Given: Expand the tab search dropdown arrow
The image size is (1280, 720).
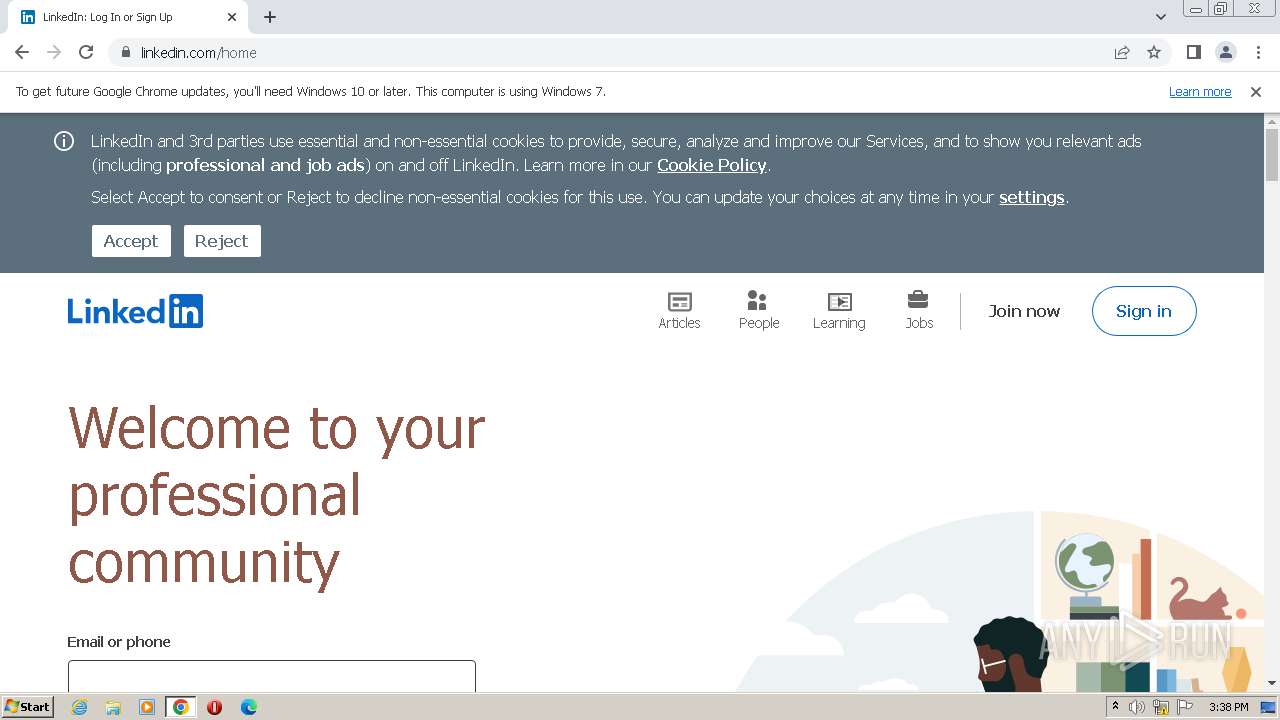Looking at the screenshot, I should [x=1160, y=17].
